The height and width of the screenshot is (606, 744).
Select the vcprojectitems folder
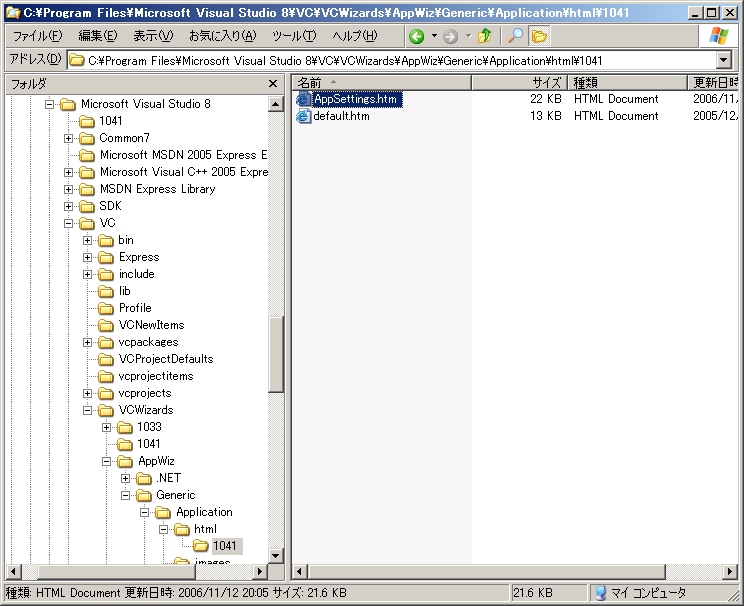(x=156, y=376)
